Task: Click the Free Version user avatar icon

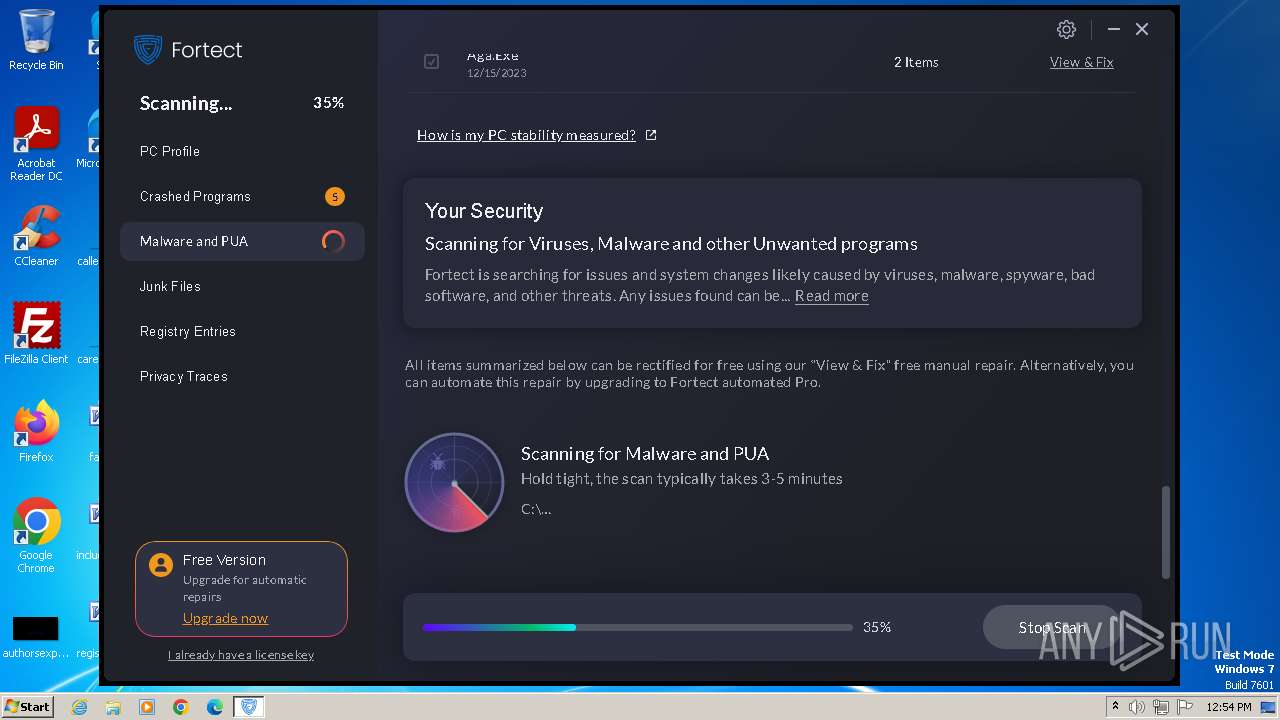Action: [x=160, y=565]
